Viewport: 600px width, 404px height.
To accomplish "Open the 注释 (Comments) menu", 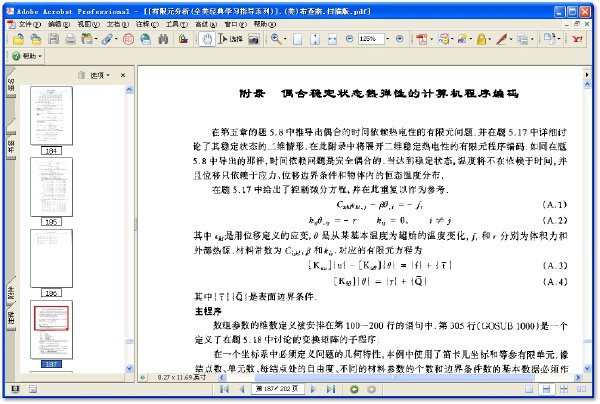I will click(147, 24).
